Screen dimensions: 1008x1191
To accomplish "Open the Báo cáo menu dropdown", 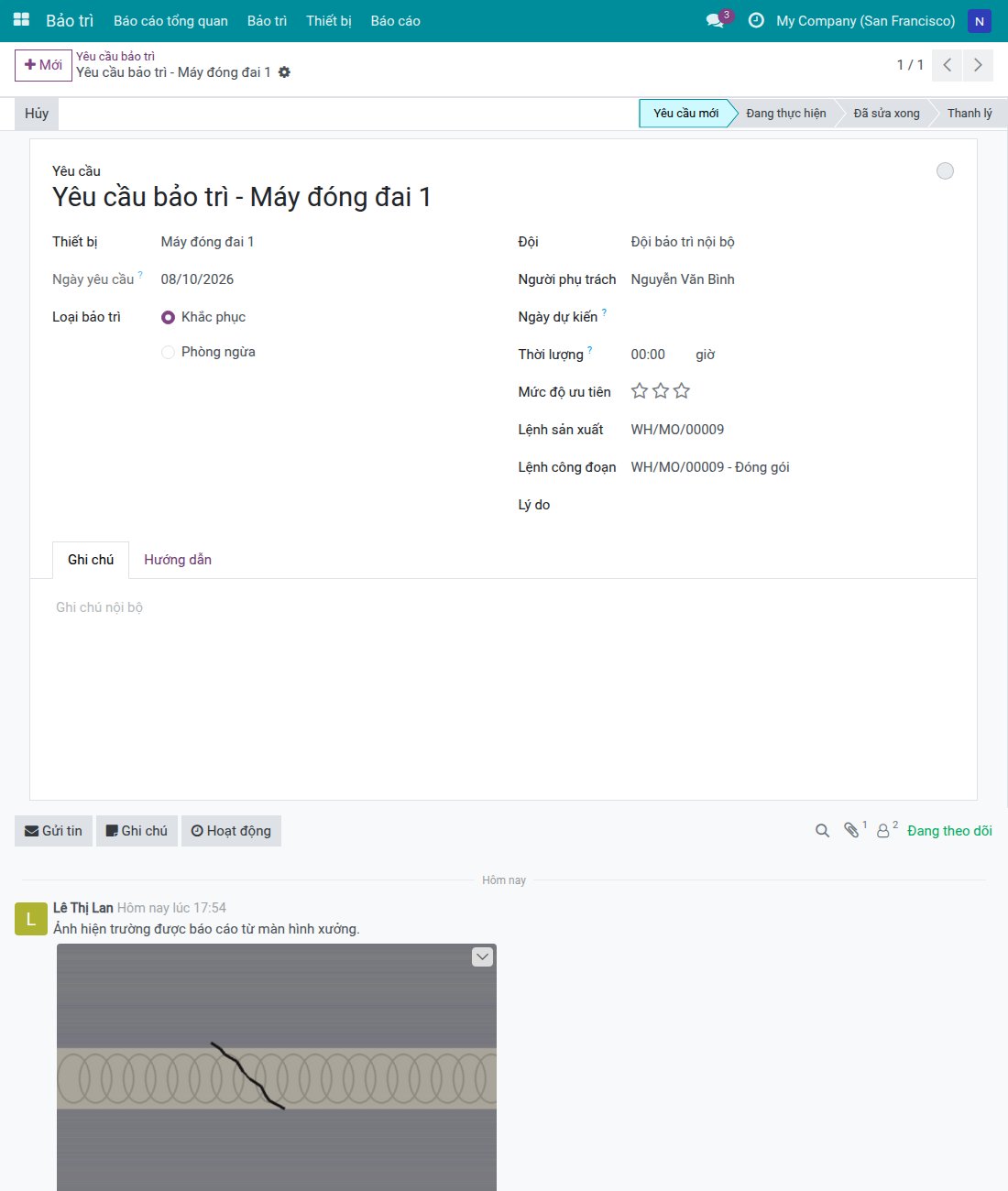I will (x=395, y=21).
